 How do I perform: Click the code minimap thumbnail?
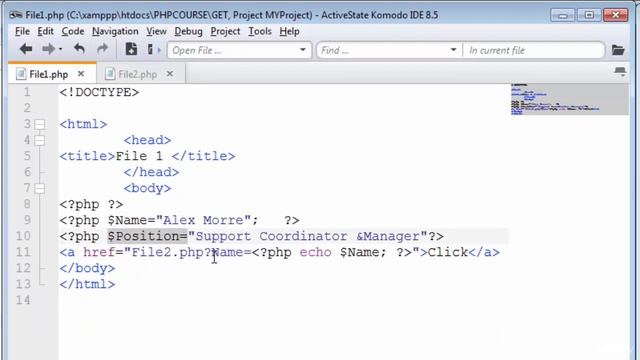(569, 99)
